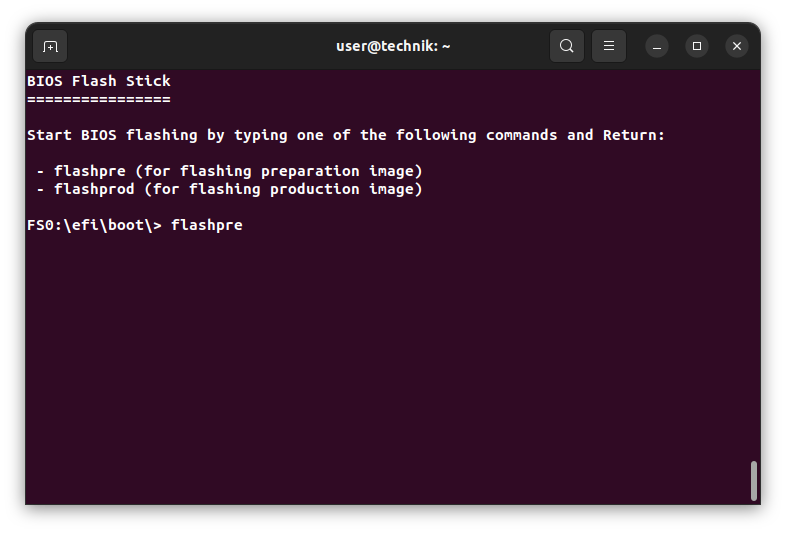Click the user@technik window title

tap(393, 46)
